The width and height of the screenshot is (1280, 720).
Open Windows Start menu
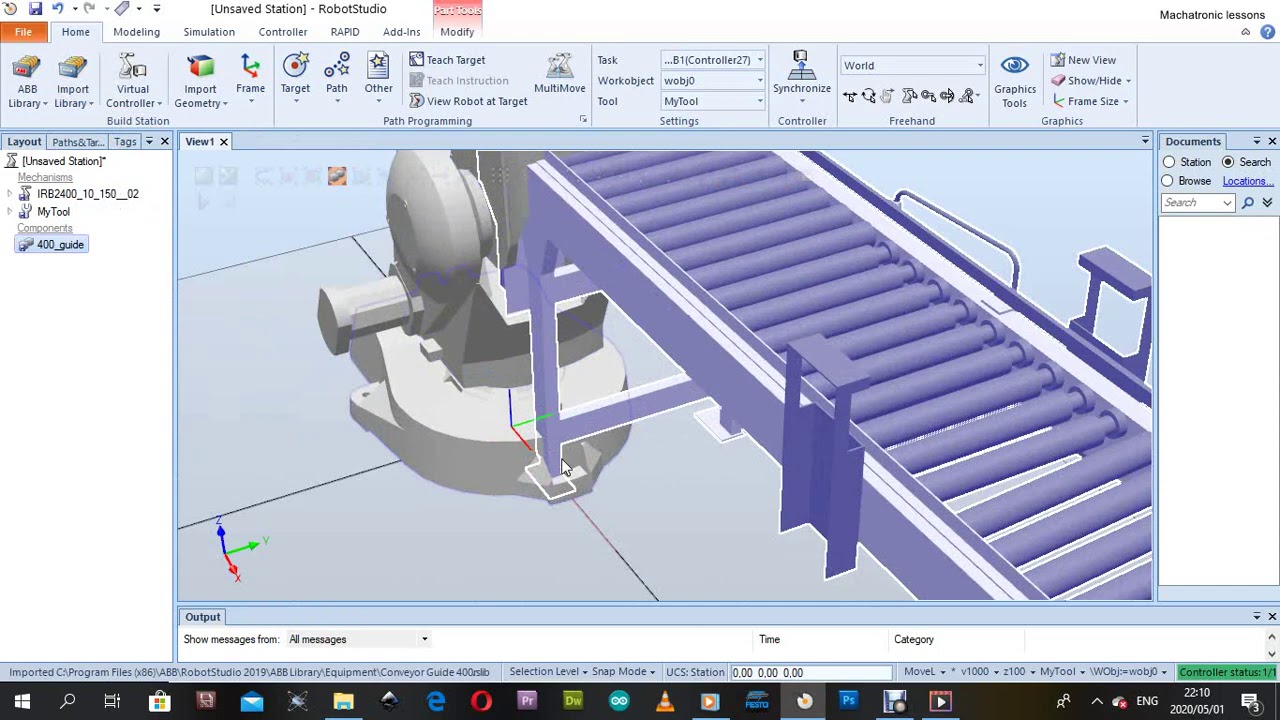22,701
